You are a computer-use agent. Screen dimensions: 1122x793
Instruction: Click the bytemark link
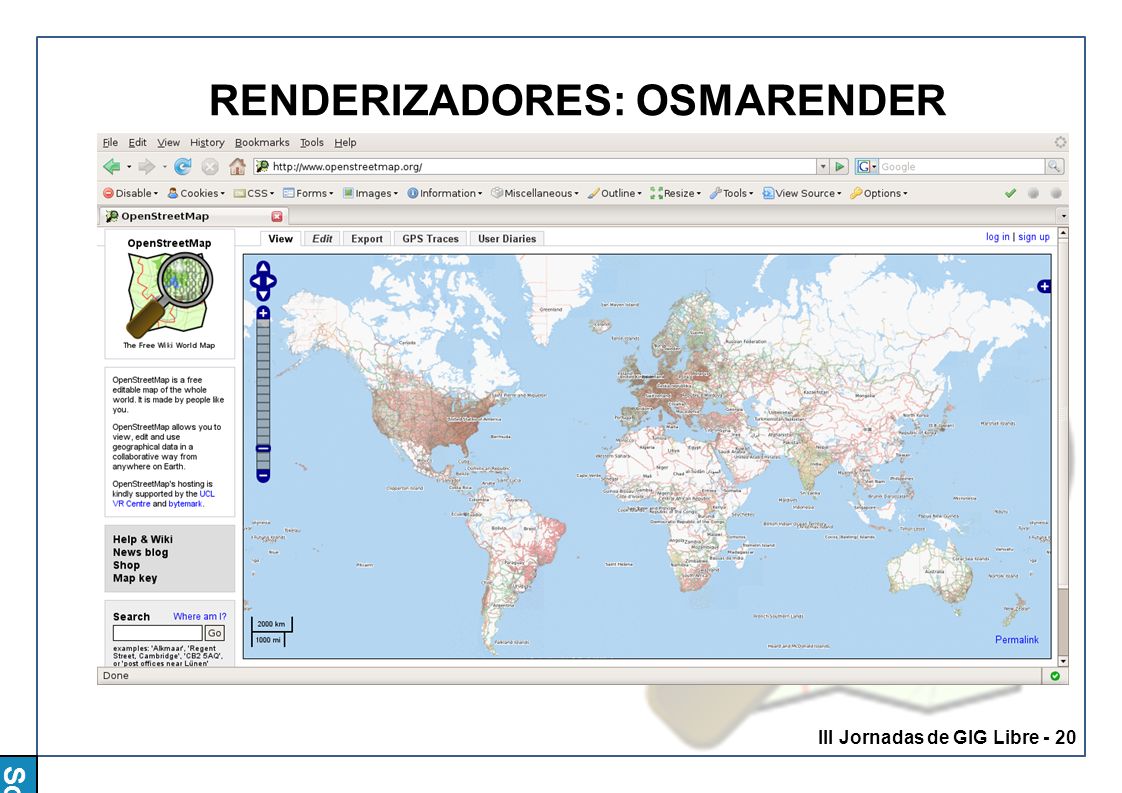185,504
